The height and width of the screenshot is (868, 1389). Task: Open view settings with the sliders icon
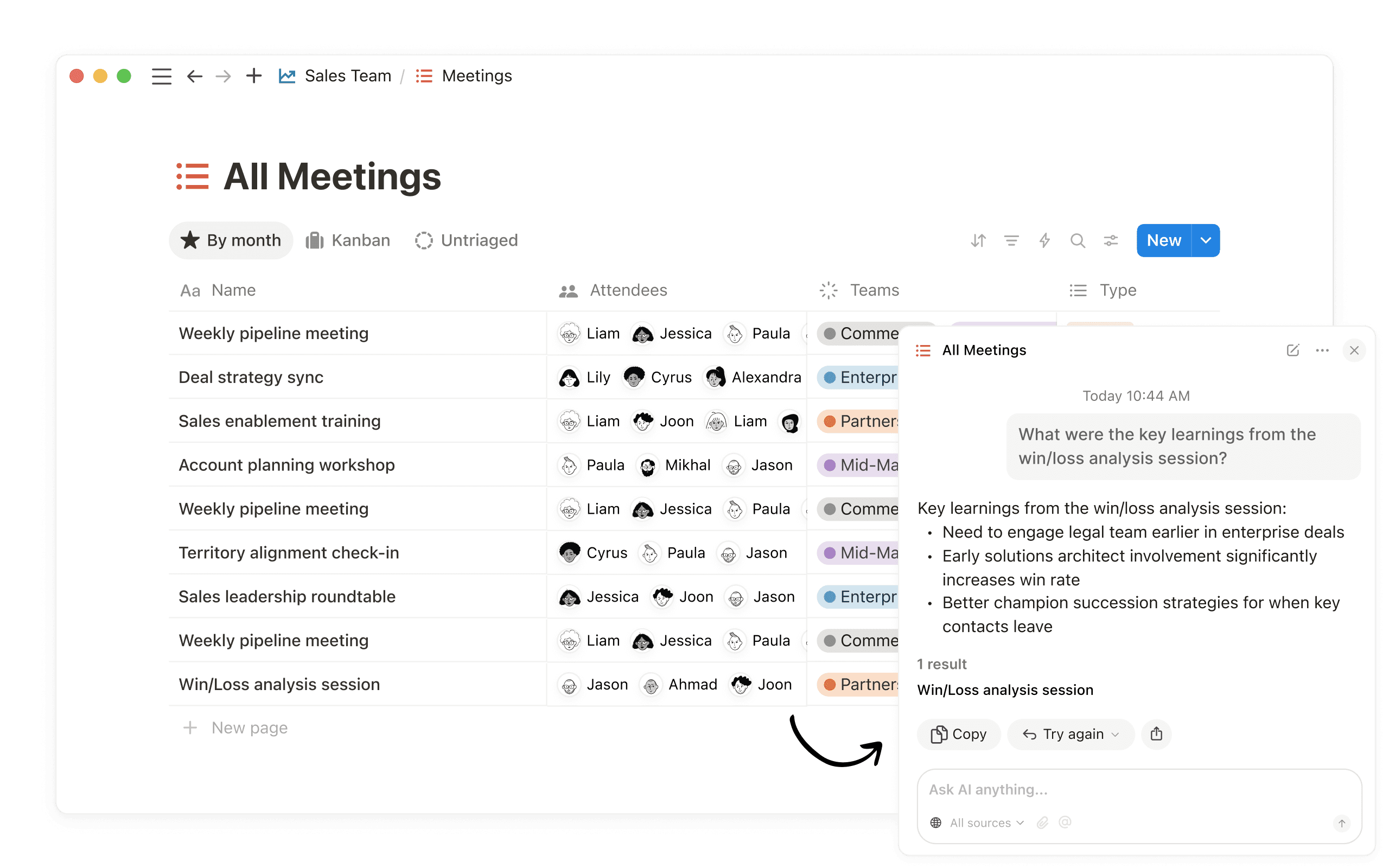pyautogui.click(x=1111, y=240)
